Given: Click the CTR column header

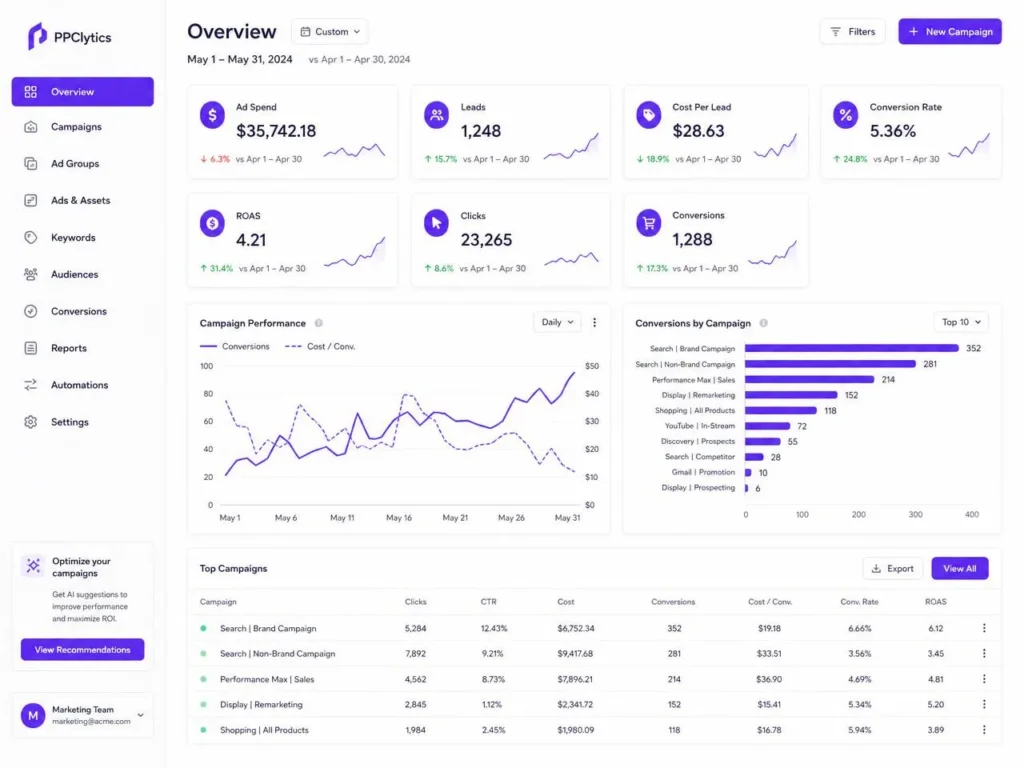Looking at the screenshot, I should click(488, 601).
